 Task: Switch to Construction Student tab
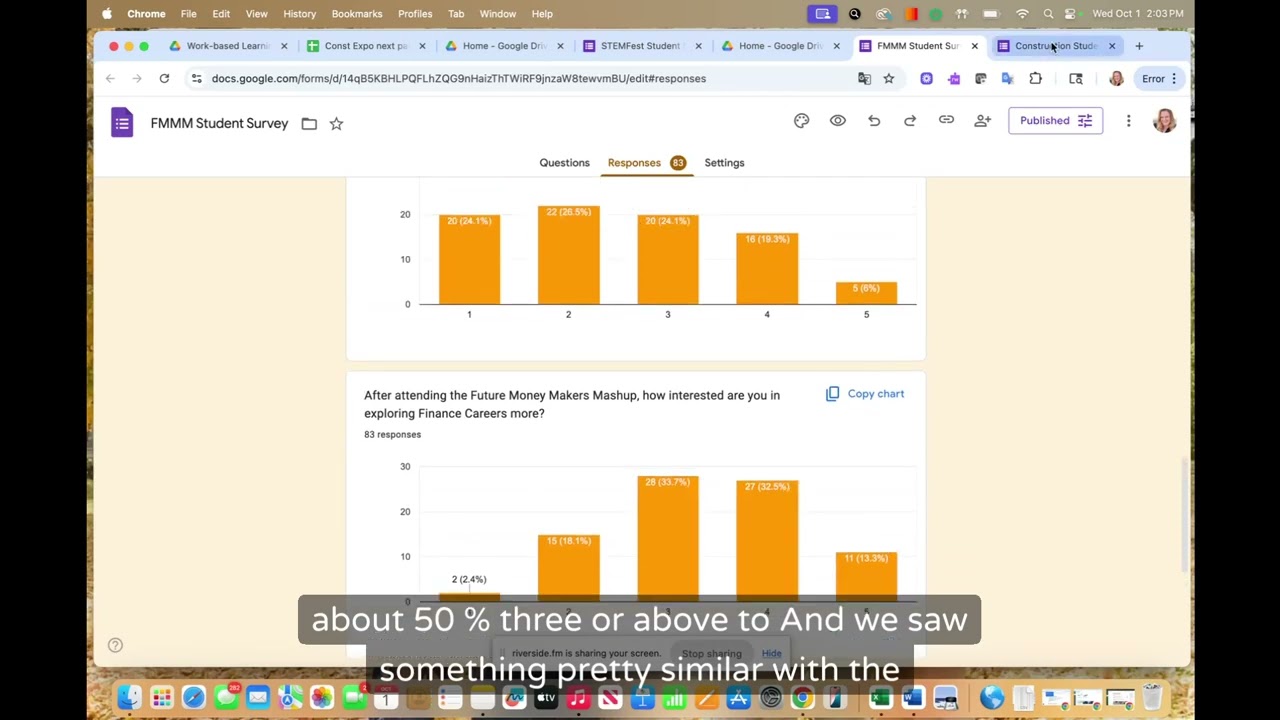pos(1055,46)
